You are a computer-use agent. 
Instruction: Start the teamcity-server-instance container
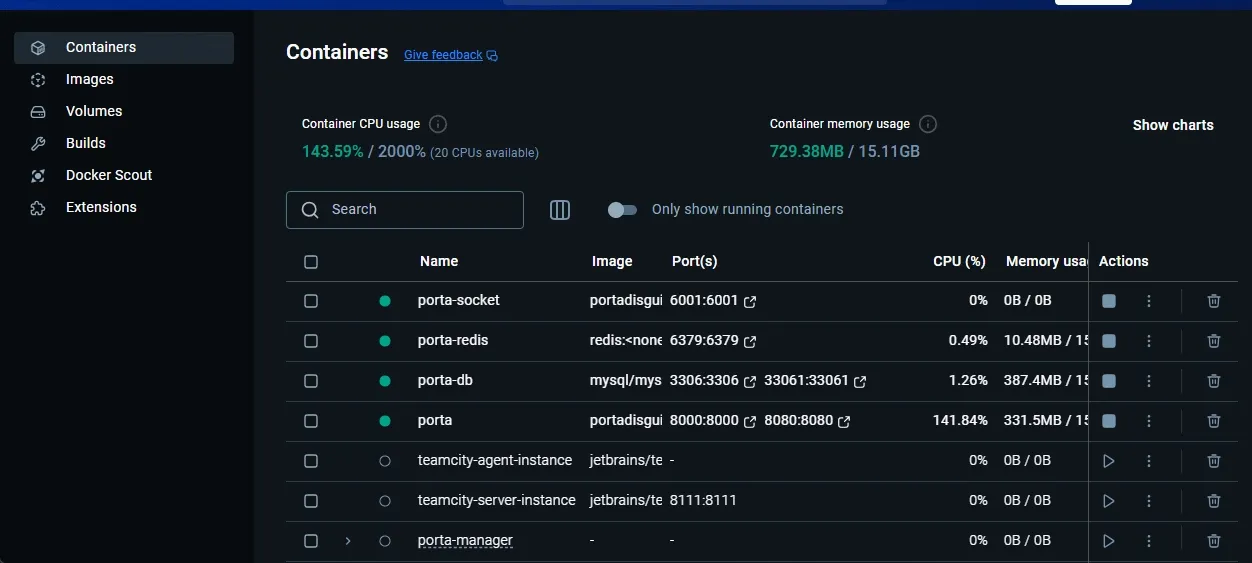pyautogui.click(x=1109, y=501)
